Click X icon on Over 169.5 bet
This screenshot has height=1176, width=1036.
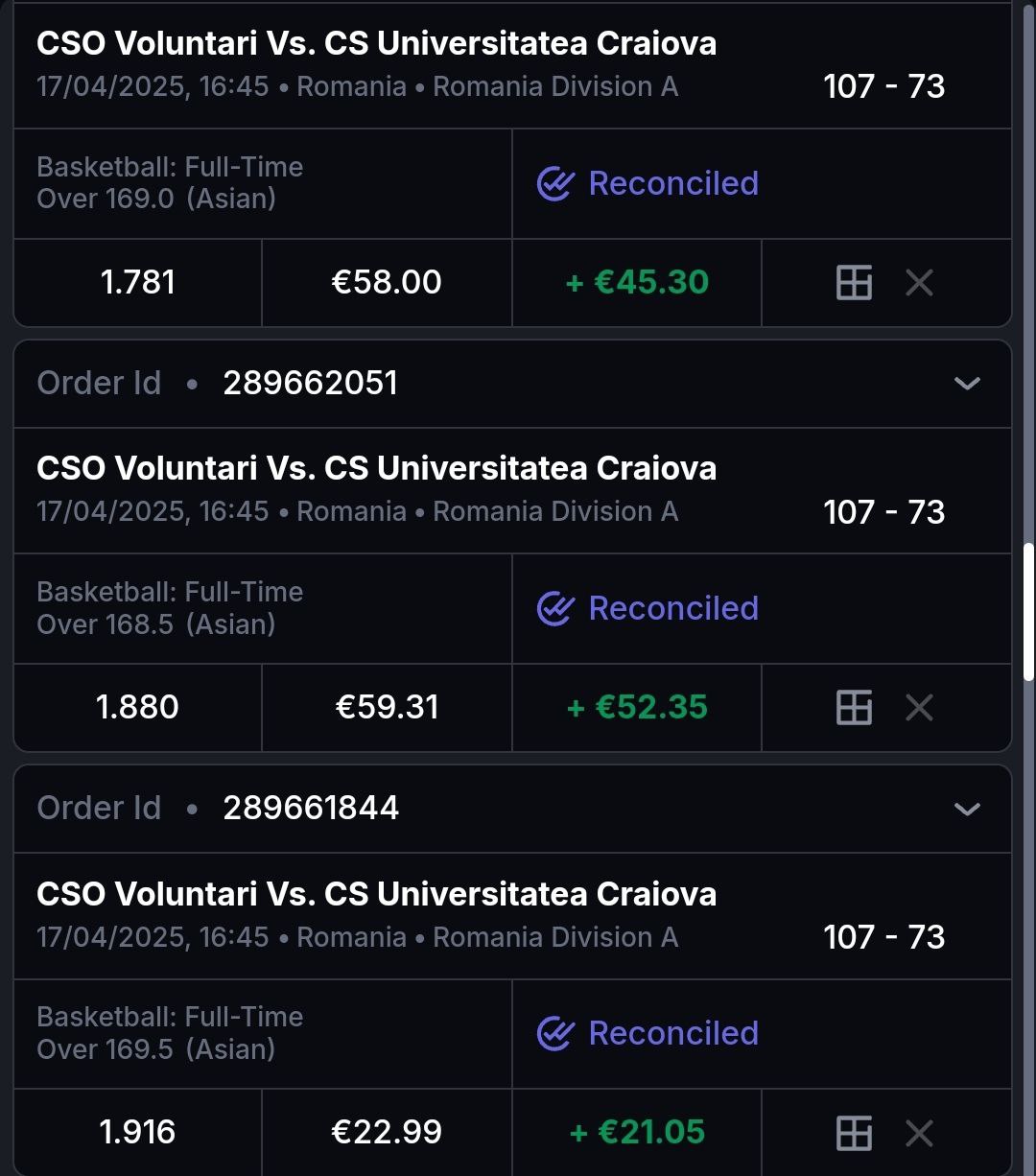919,1133
